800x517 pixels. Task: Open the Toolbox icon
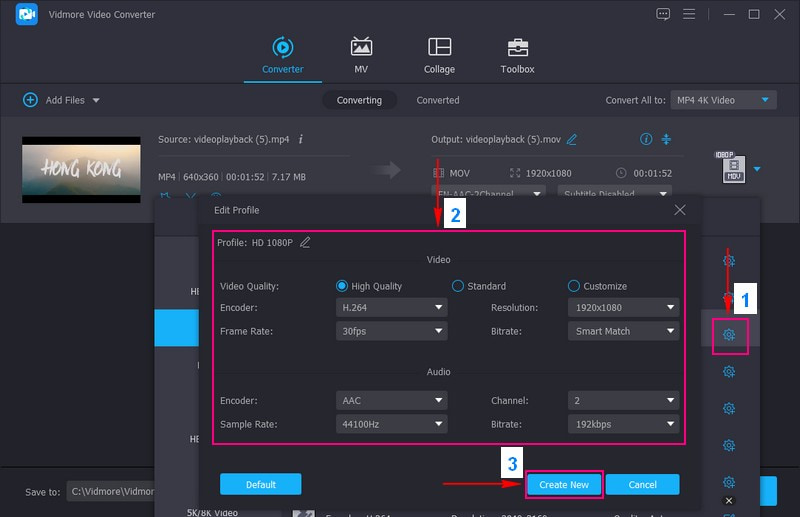tap(517, 55)
